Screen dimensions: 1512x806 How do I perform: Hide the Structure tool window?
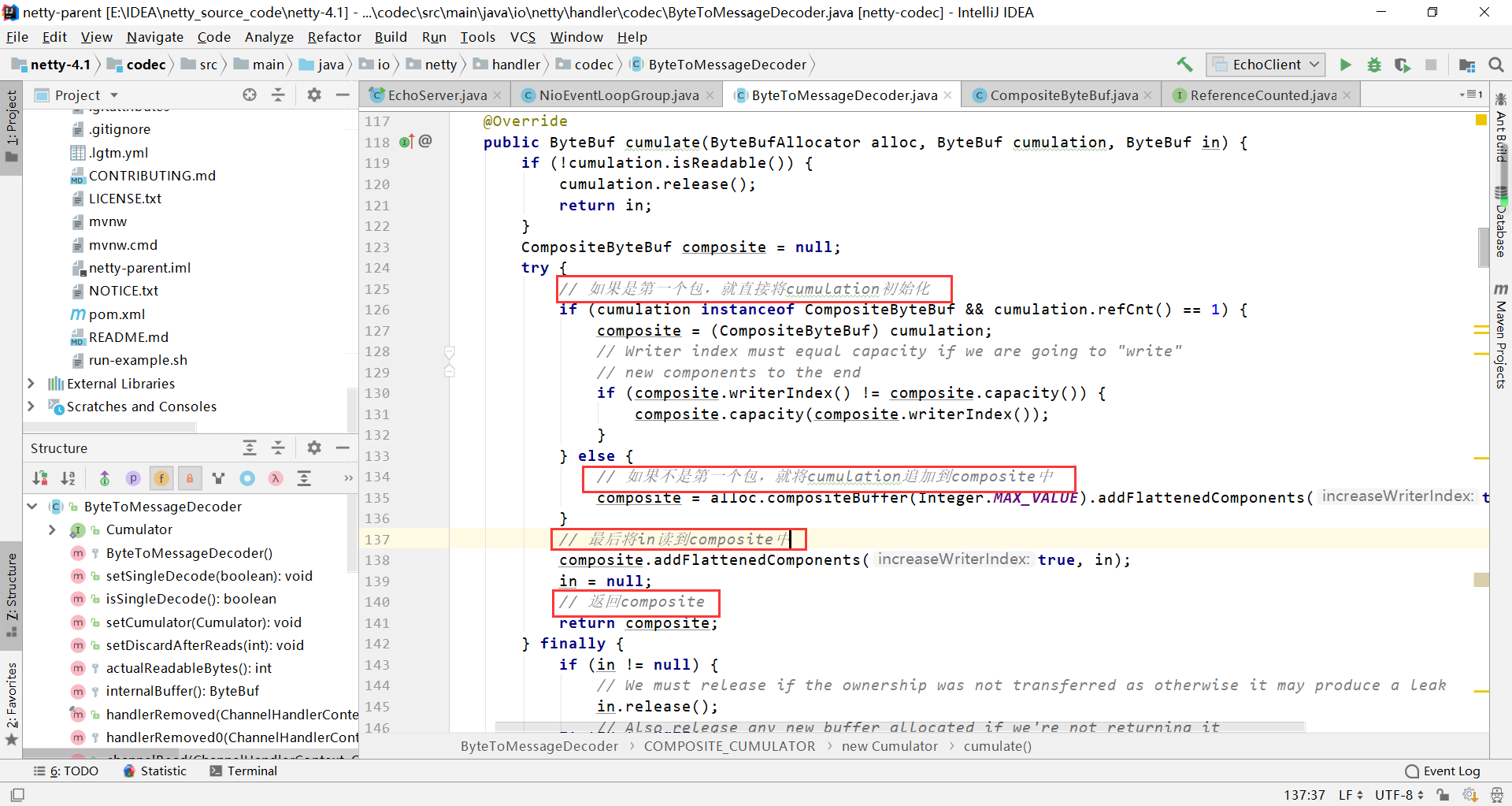(343, 448)
